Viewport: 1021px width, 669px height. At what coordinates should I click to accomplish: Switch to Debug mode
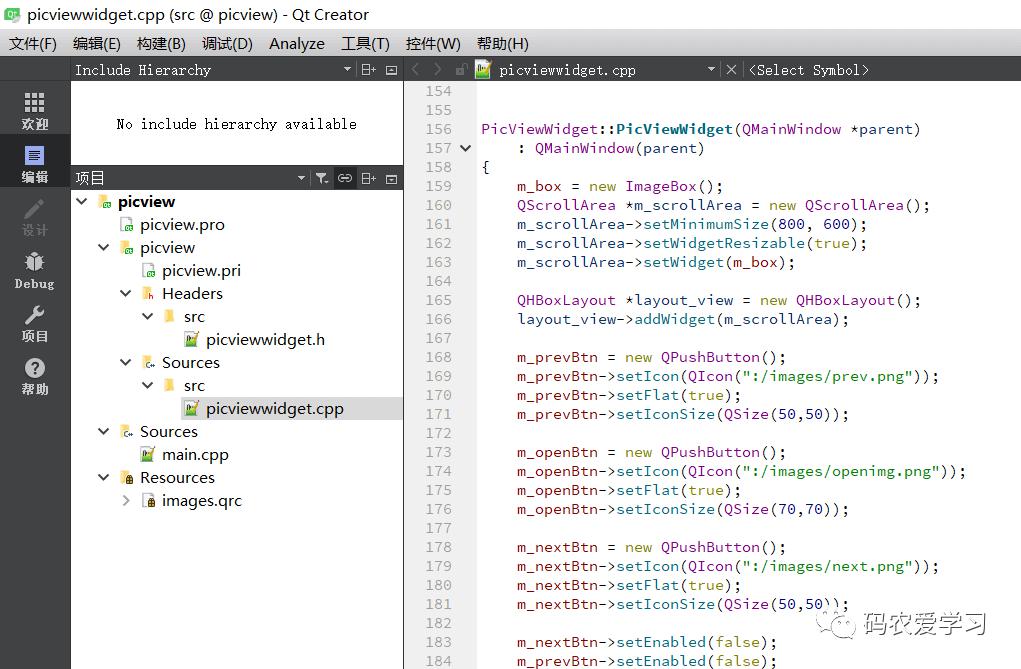pyautogui.click(x=35, y=270)
